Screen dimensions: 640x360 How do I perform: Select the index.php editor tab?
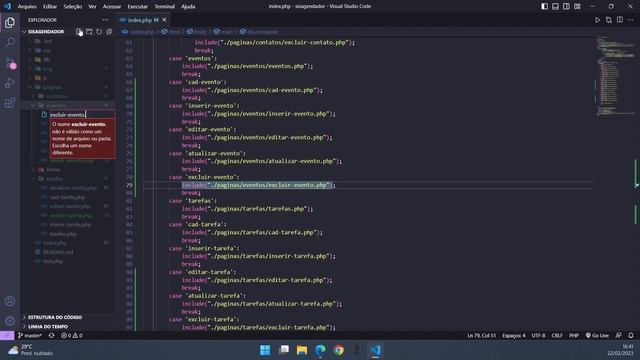click(143, 20)
